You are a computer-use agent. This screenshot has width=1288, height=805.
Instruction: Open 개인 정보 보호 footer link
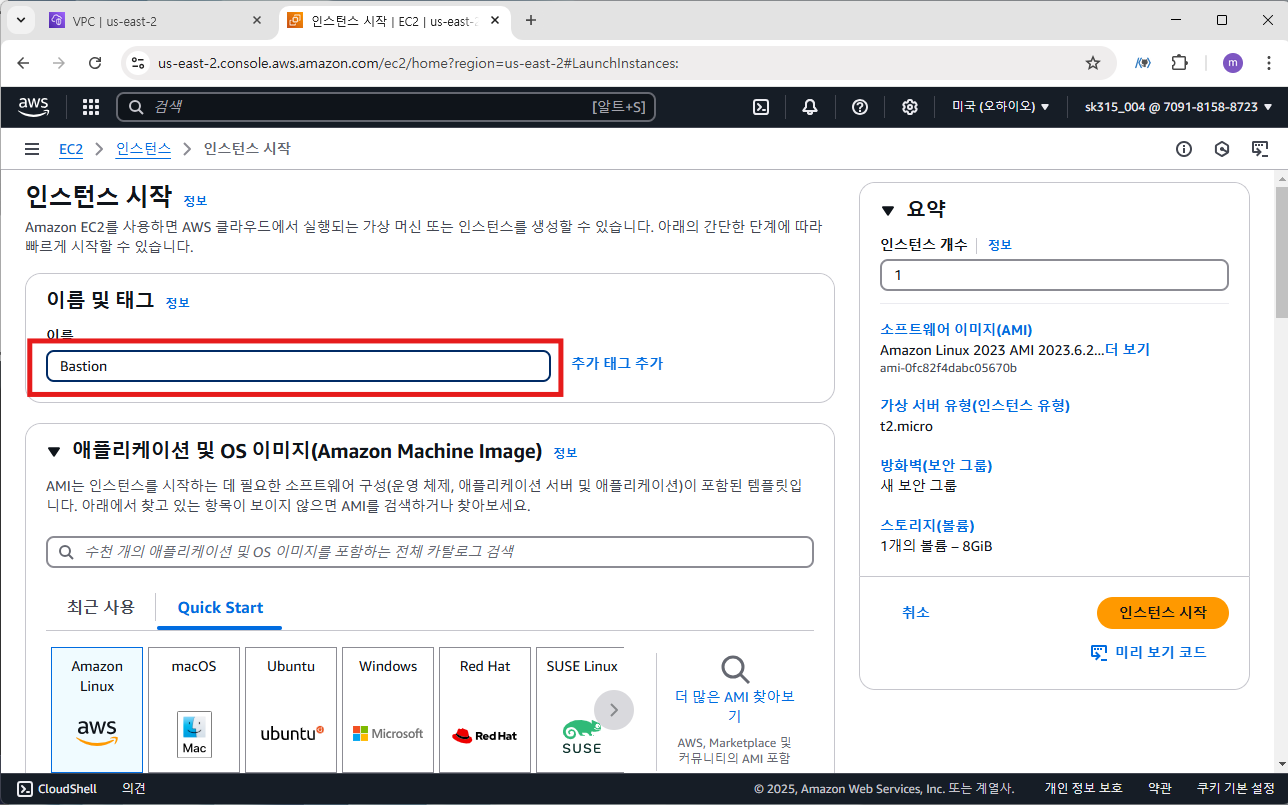pyautogui.click(x=1083, y=789)
